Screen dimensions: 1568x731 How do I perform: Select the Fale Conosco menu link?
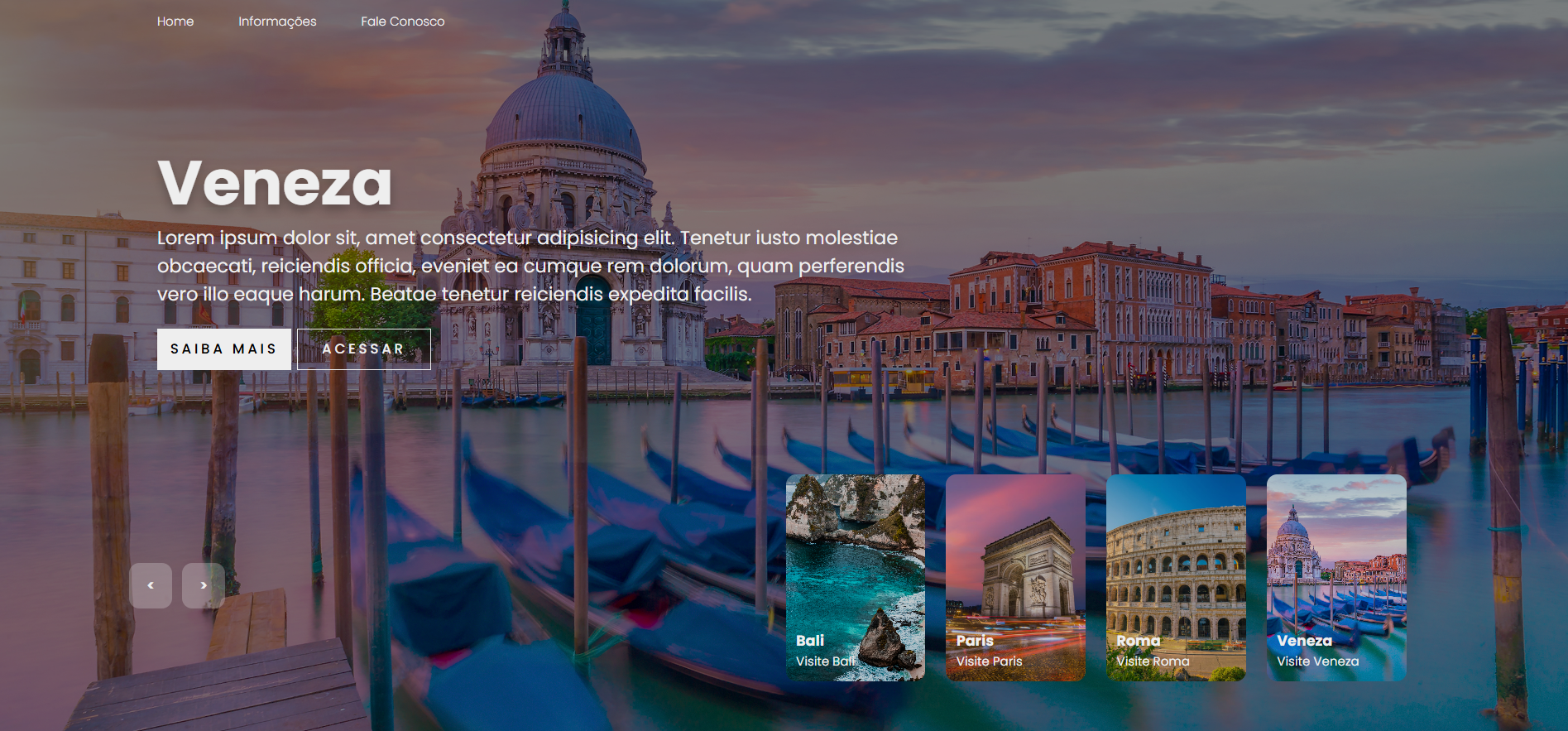coord(402,22)
